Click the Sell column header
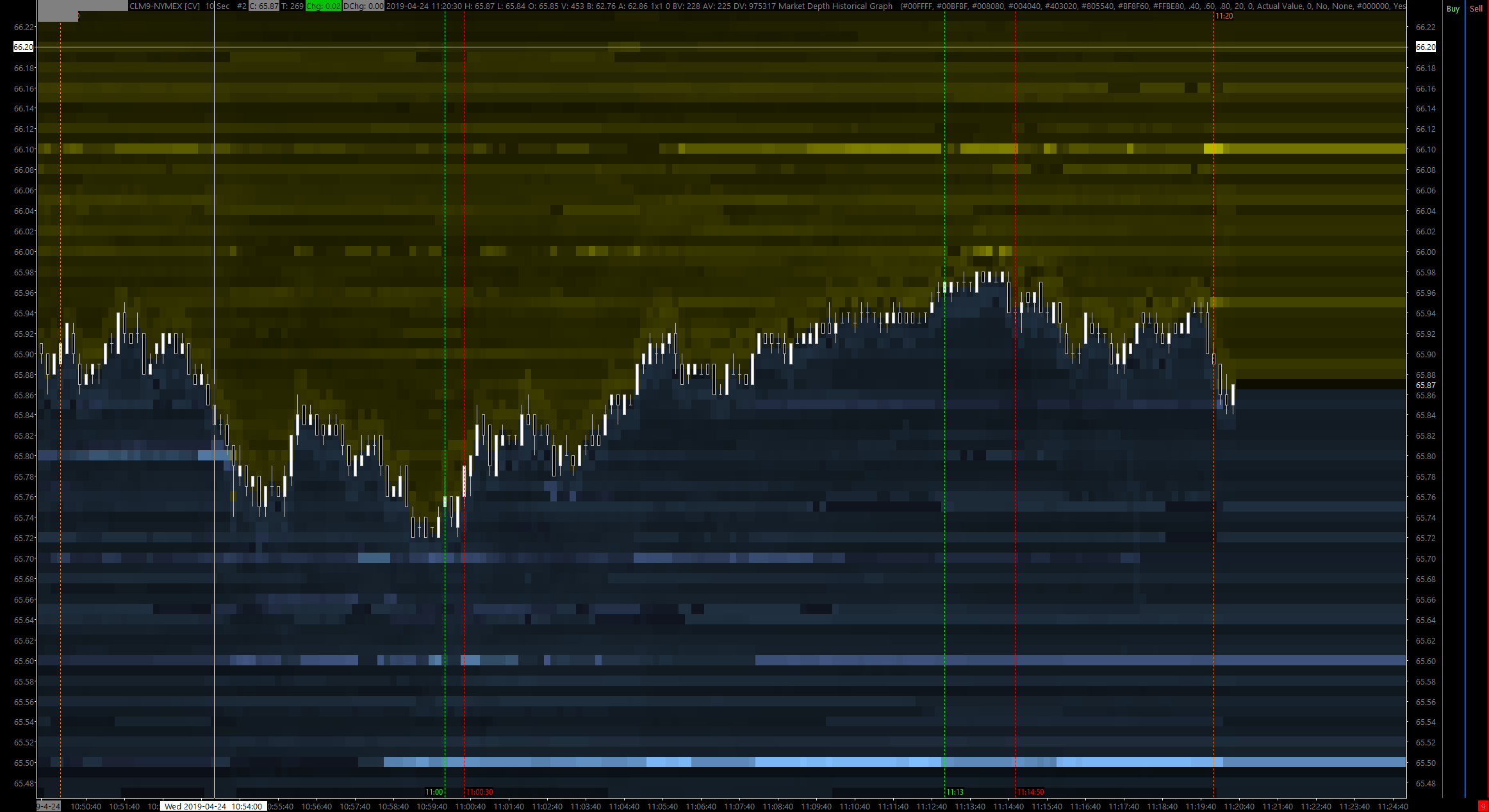Viewport: 1489px width, 812px height. coord(1476,9)
